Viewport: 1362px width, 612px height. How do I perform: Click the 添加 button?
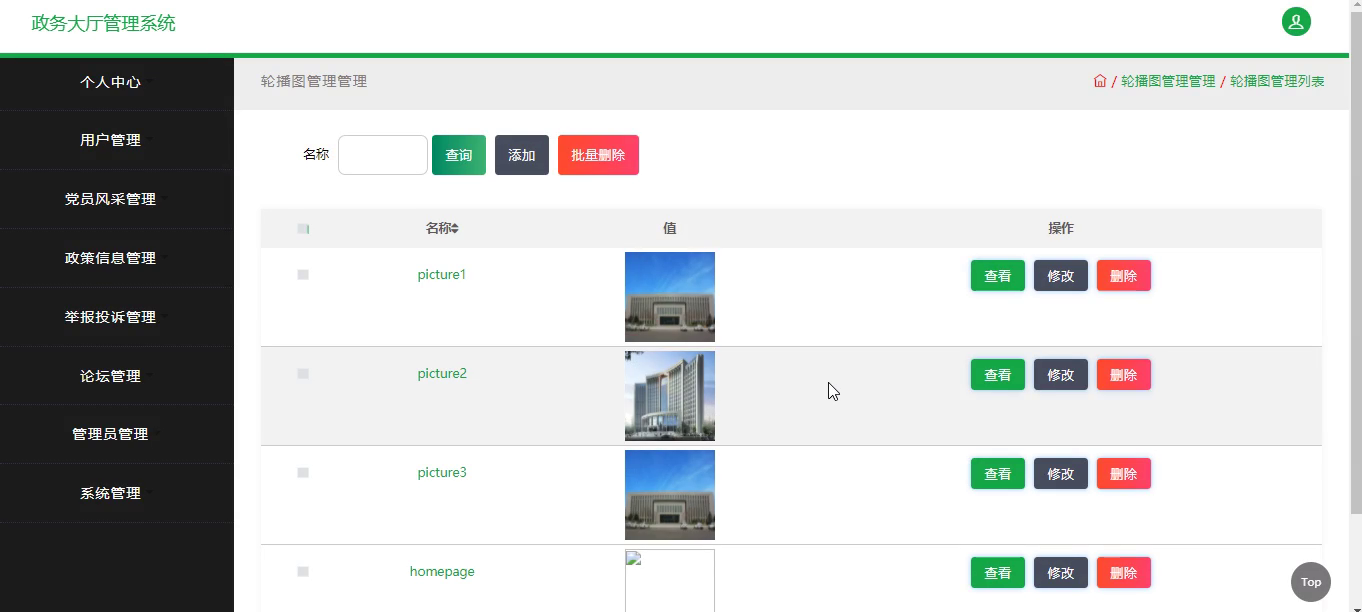coord(522,155)
